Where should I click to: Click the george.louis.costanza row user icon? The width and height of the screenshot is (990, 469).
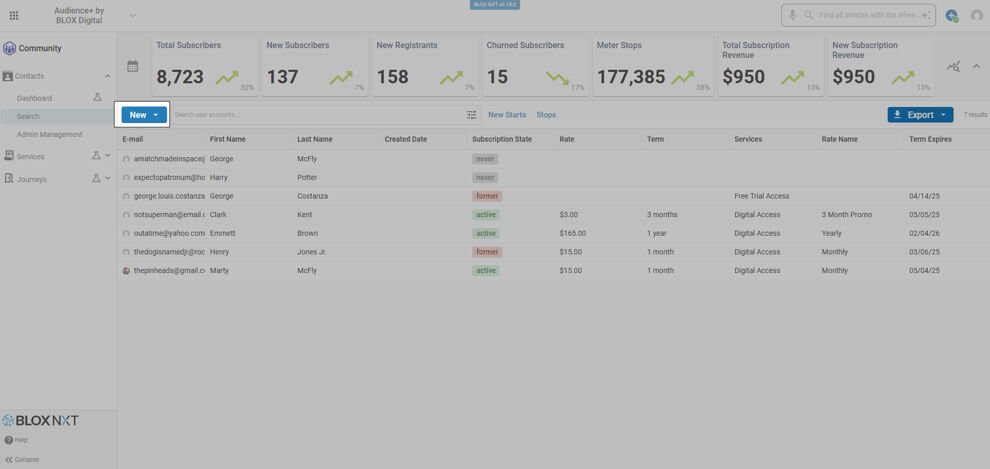[x=126, y=196]
